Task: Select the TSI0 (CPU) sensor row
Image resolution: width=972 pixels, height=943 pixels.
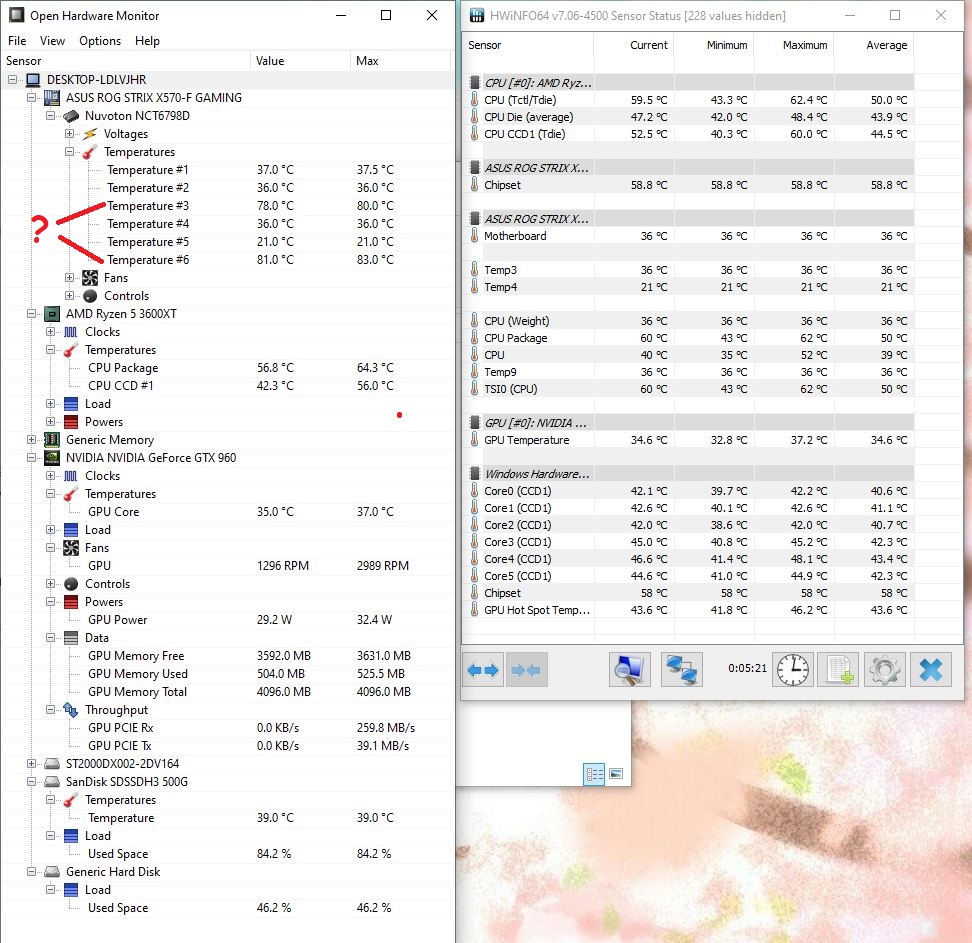Action: click(691, 389)
